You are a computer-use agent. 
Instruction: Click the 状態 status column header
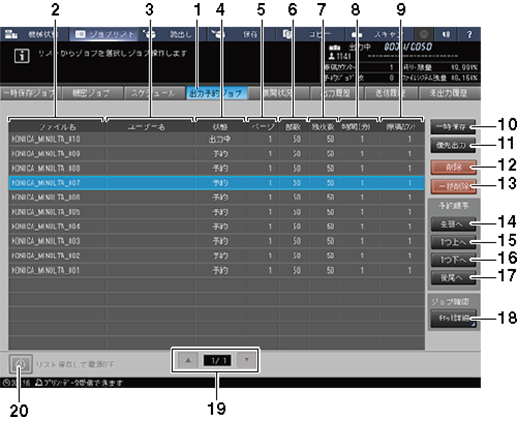(220, 127)
